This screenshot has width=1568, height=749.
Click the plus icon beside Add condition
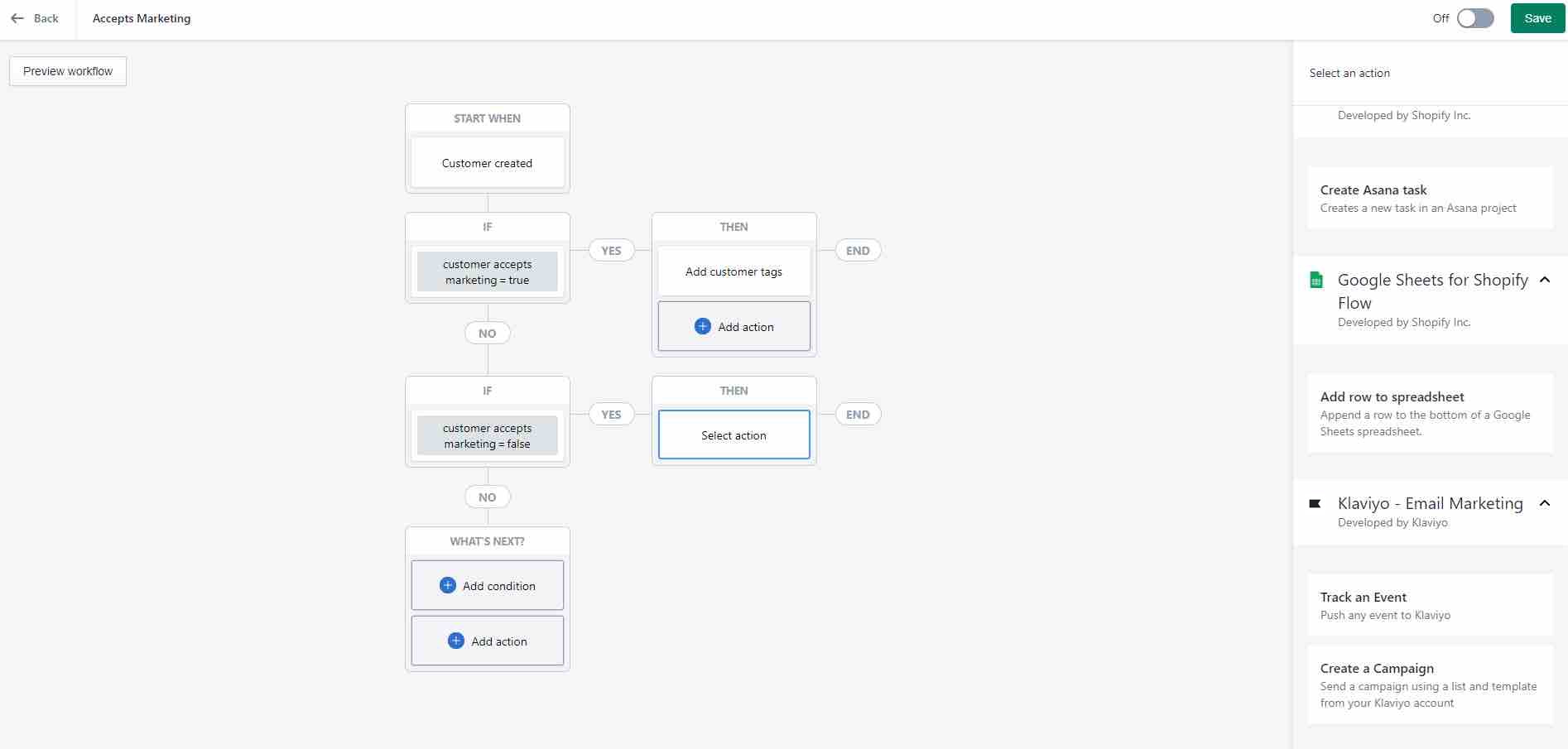tap(448, 585)
